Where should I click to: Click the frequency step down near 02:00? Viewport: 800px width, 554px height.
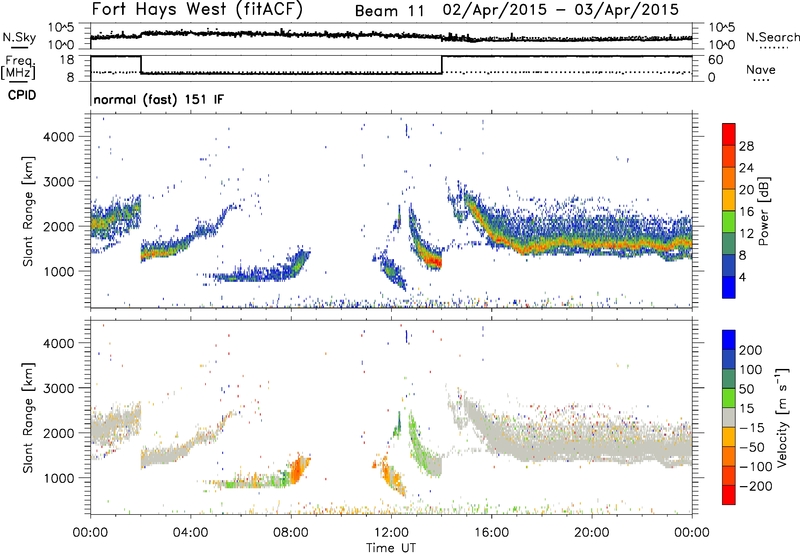coord(141,65)
